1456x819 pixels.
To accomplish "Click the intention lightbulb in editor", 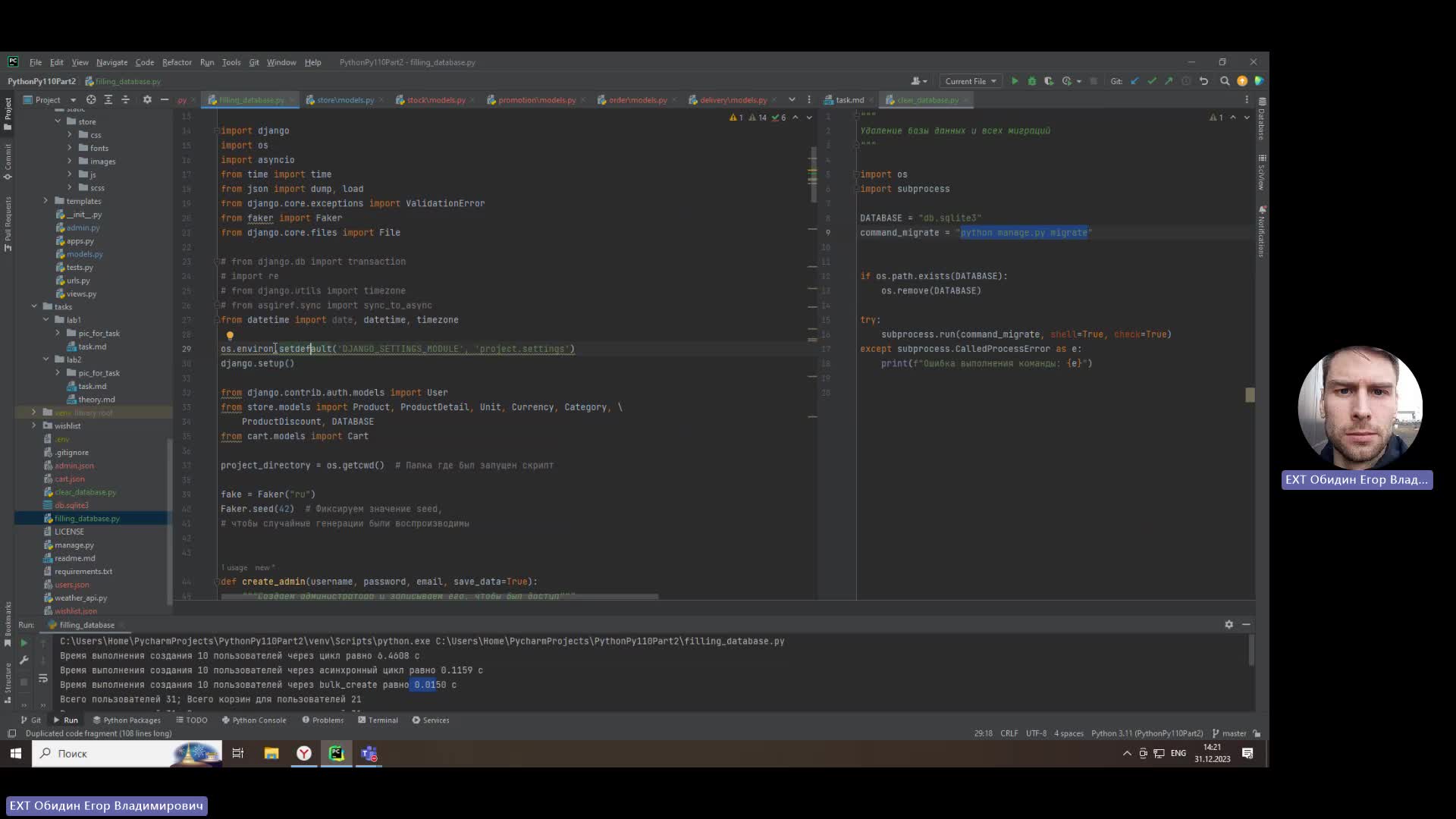I will click(x=230, y=335).
